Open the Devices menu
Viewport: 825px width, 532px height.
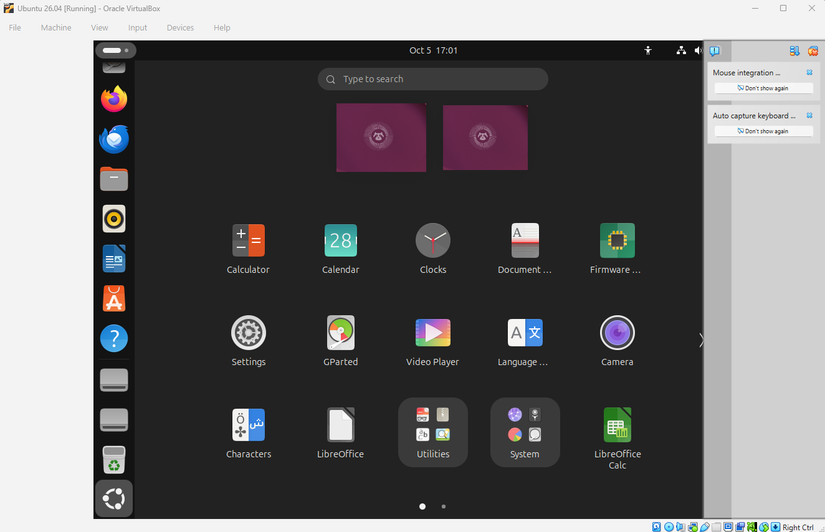pyautogui.click(x=180, y=28)
